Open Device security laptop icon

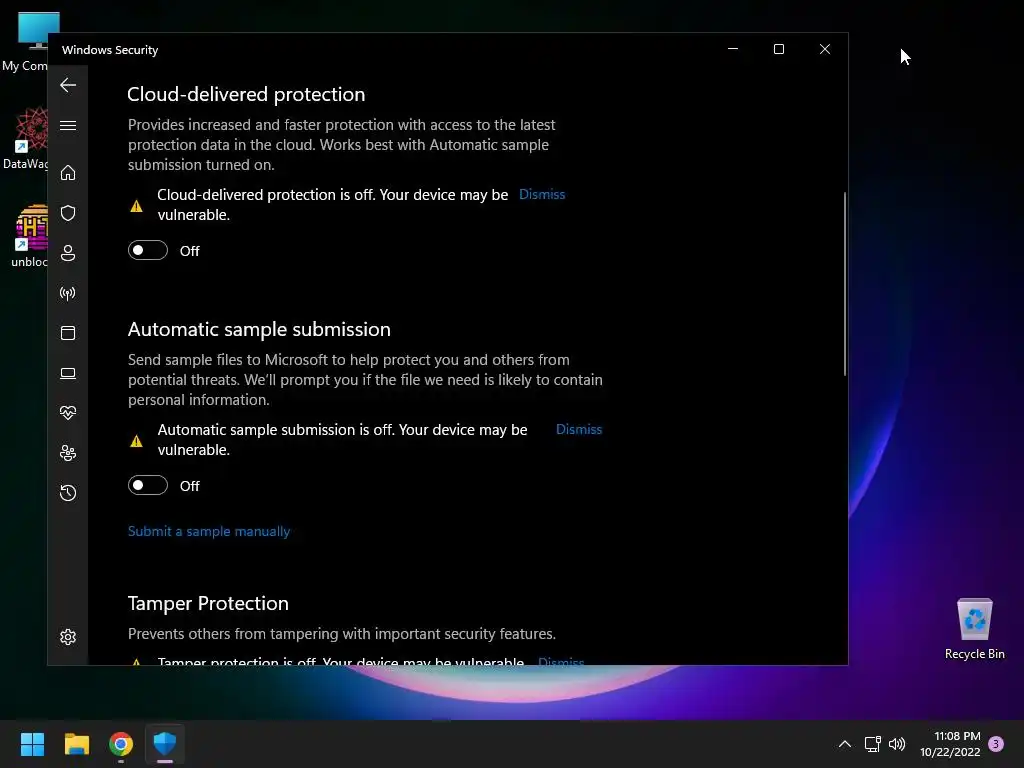[x=68, y=373]
